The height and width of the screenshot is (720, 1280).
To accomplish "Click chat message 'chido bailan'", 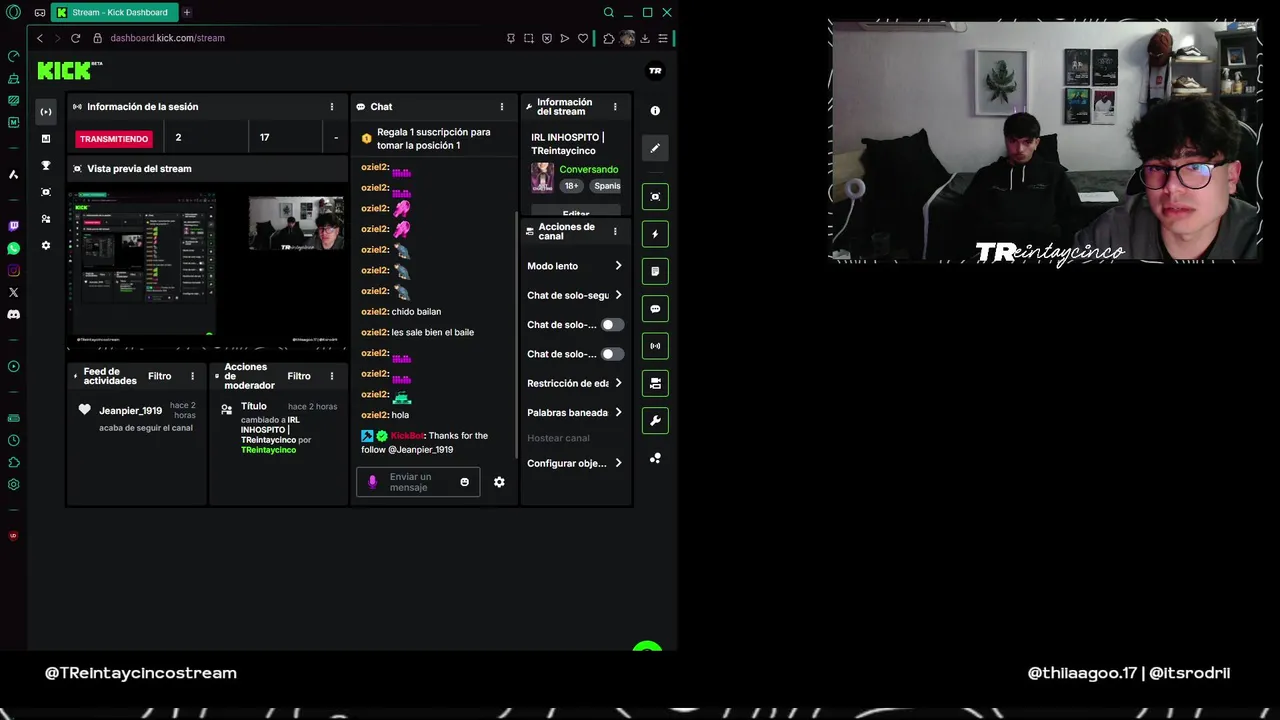I will (x=416, y=312).
